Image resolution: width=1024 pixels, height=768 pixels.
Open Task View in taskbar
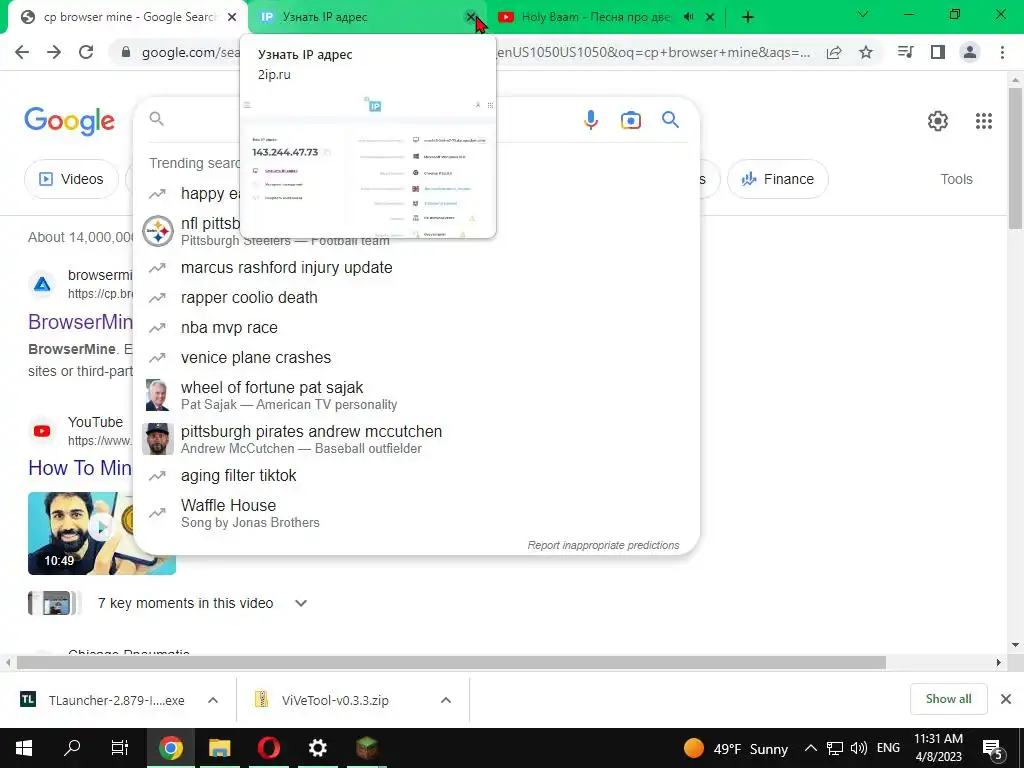click(120, 748)
